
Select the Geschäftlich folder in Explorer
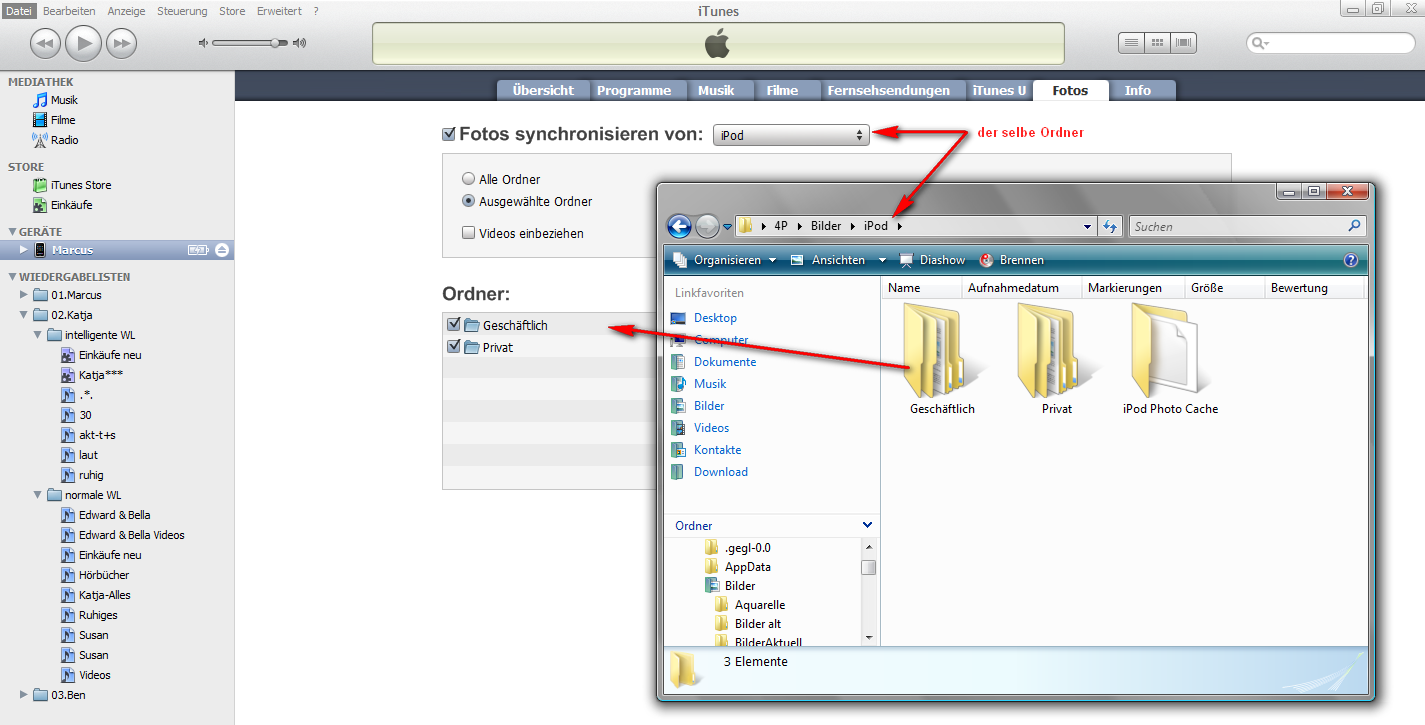942,359
